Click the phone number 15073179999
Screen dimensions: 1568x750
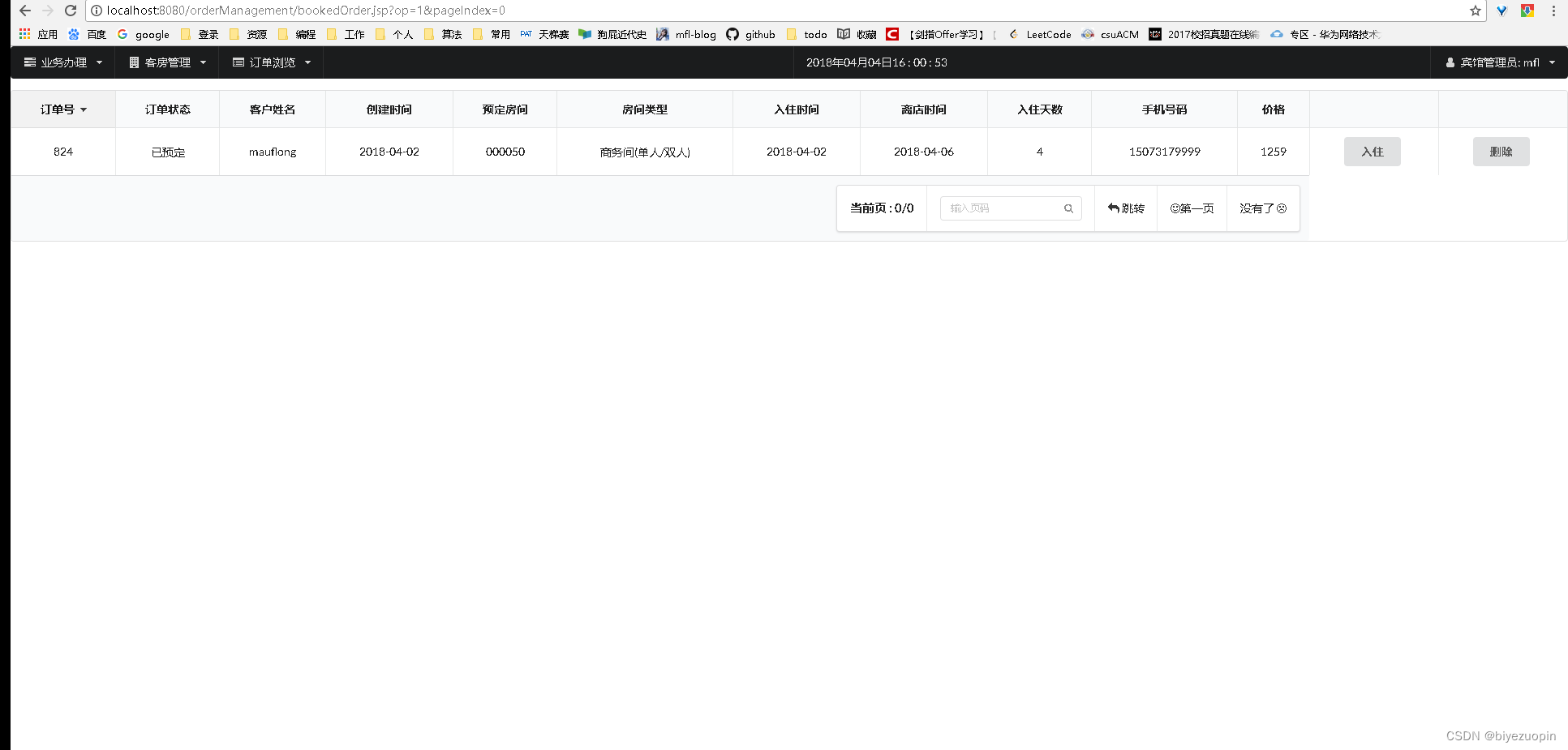[x=1164, y=152]
